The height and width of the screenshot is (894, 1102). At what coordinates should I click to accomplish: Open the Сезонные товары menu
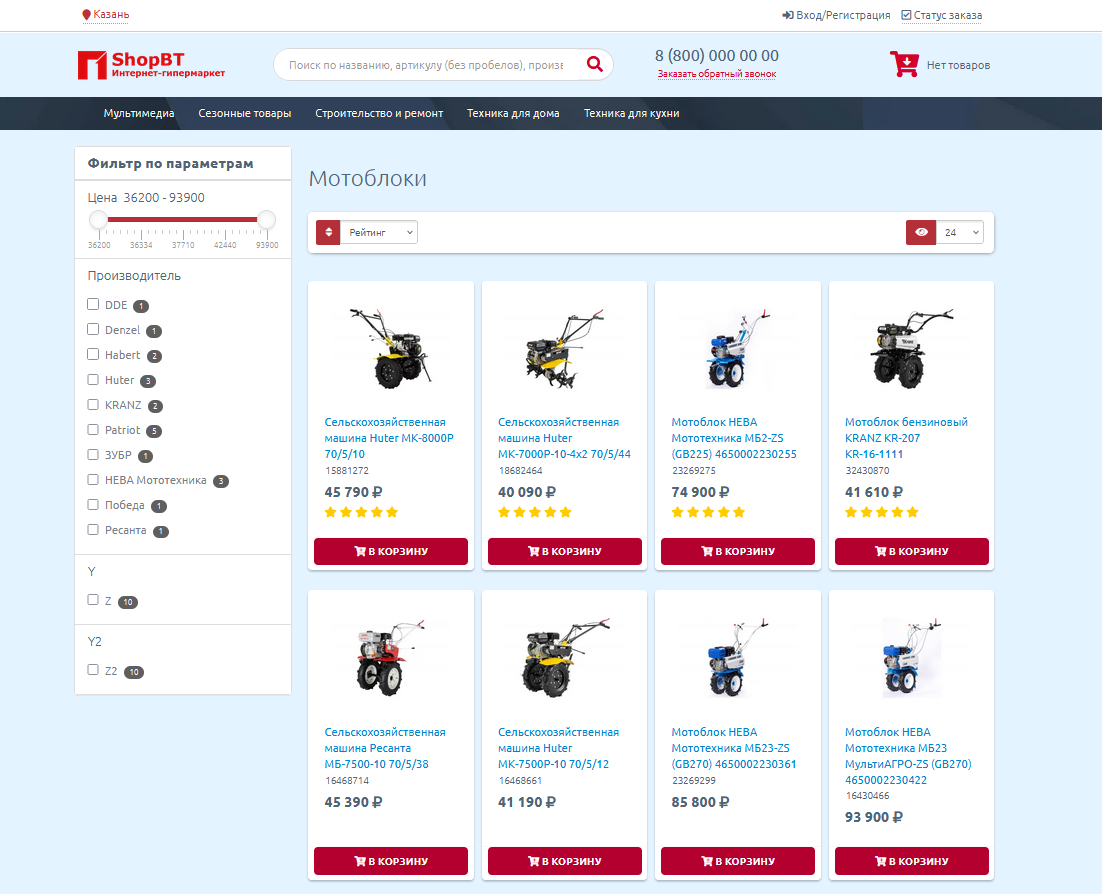pos(245,113)
